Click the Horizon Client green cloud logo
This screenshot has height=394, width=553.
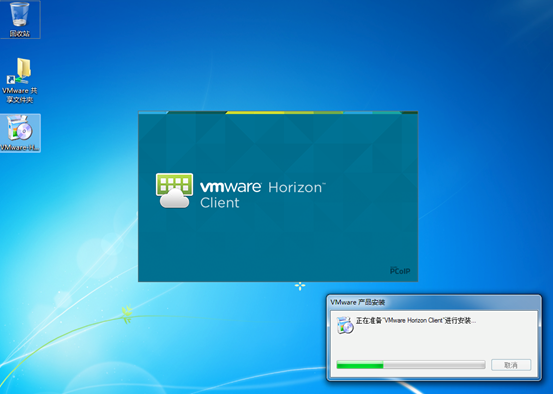point(174,190)
